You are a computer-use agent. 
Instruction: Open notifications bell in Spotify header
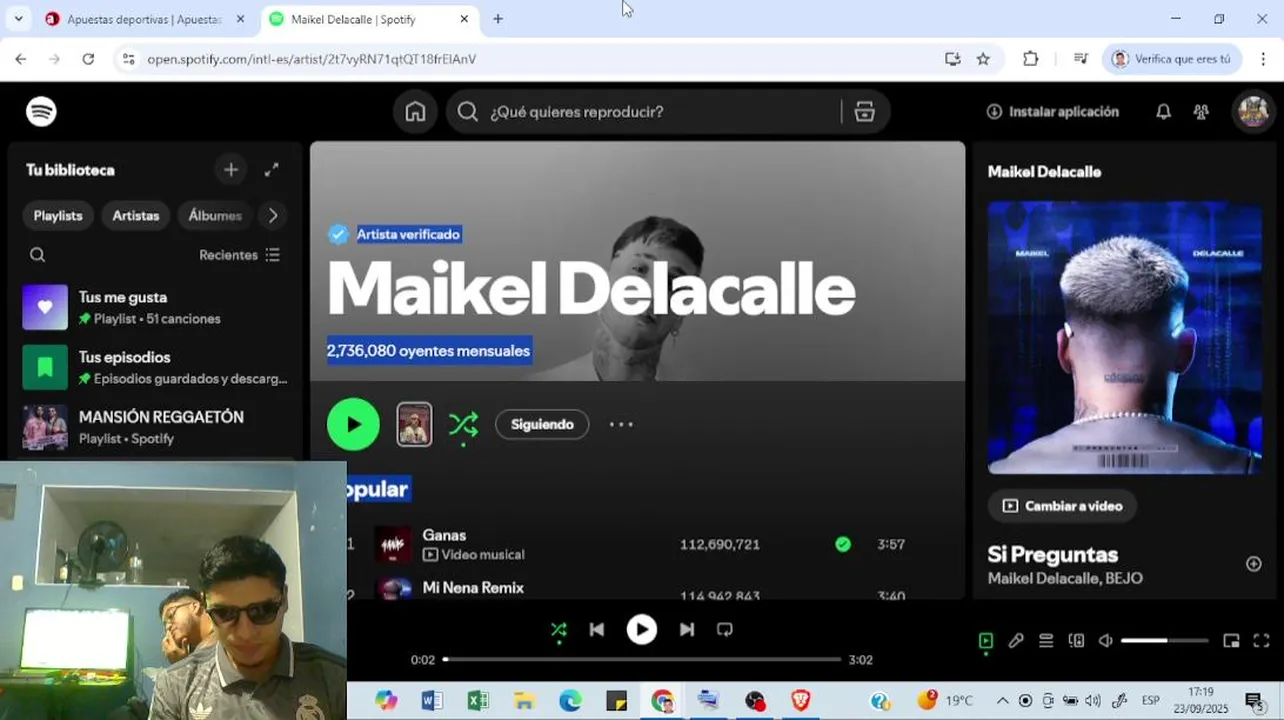1163,112
